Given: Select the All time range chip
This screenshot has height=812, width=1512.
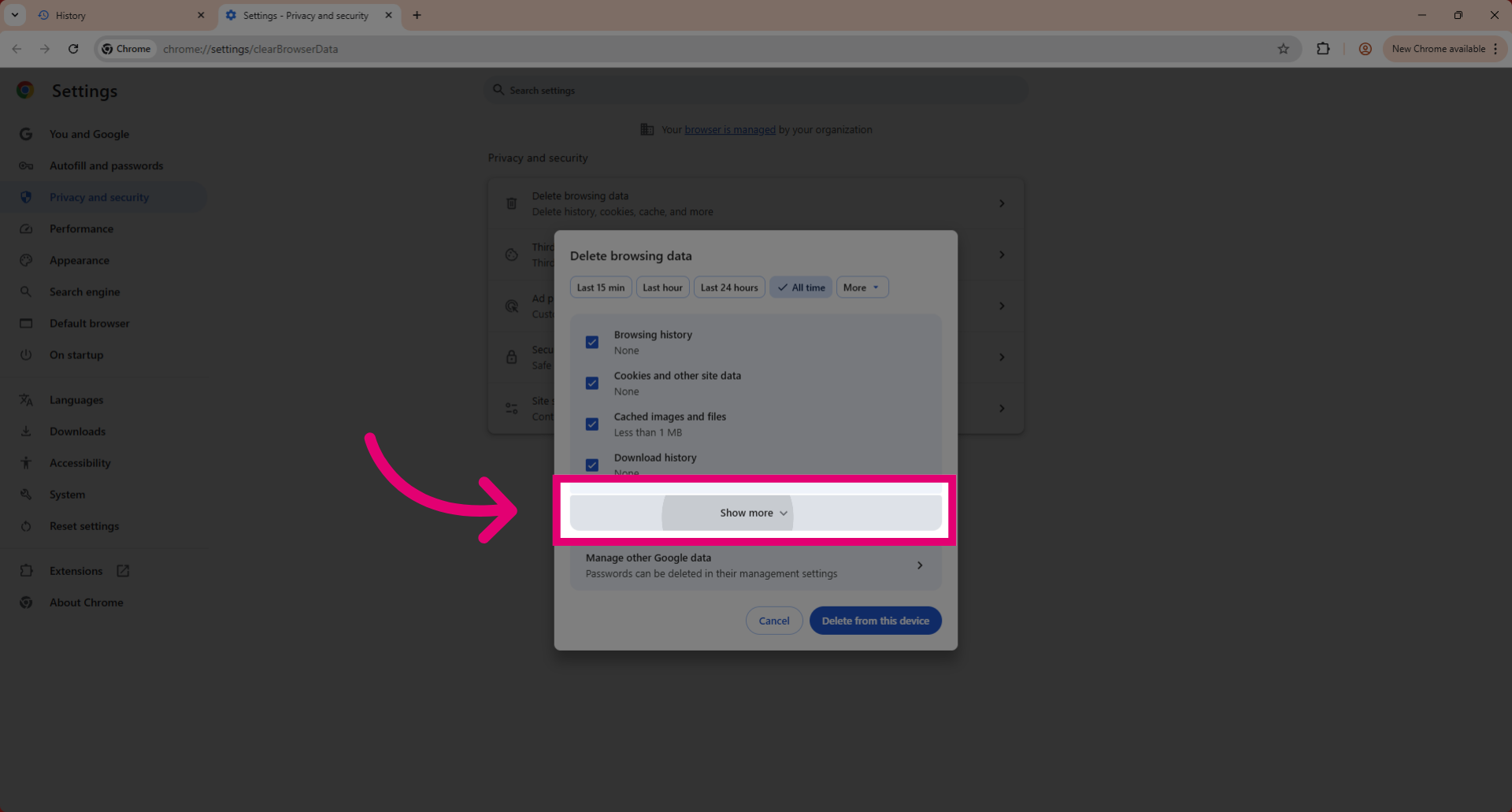Looking at the screenshot, I should pos(801,287).
